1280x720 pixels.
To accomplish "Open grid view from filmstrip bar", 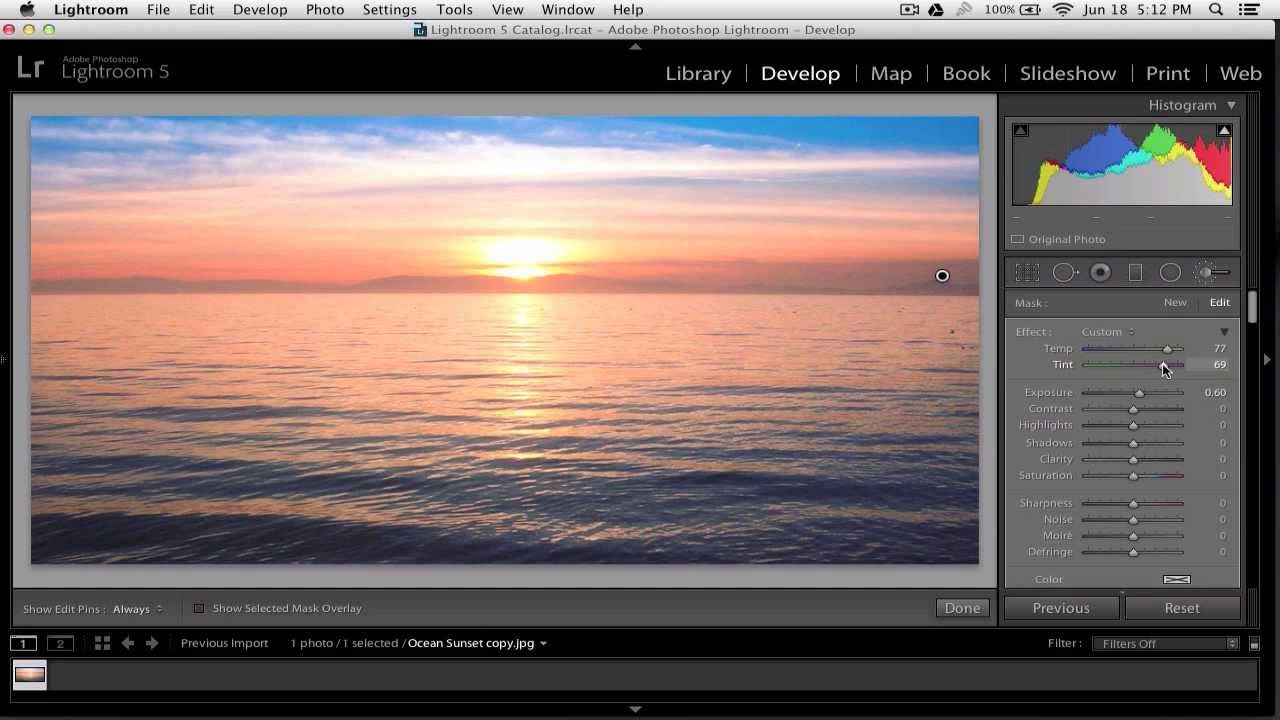I will [x=102, y=643].
